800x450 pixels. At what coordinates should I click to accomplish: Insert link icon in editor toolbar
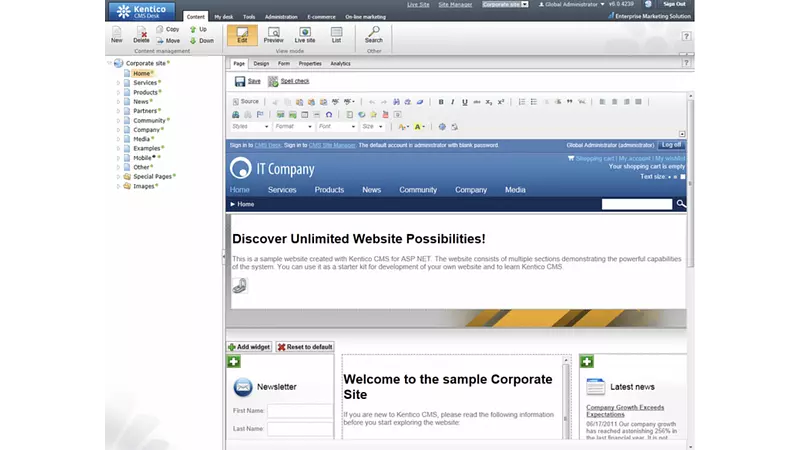pyautogui.click(x=236, y=114)
